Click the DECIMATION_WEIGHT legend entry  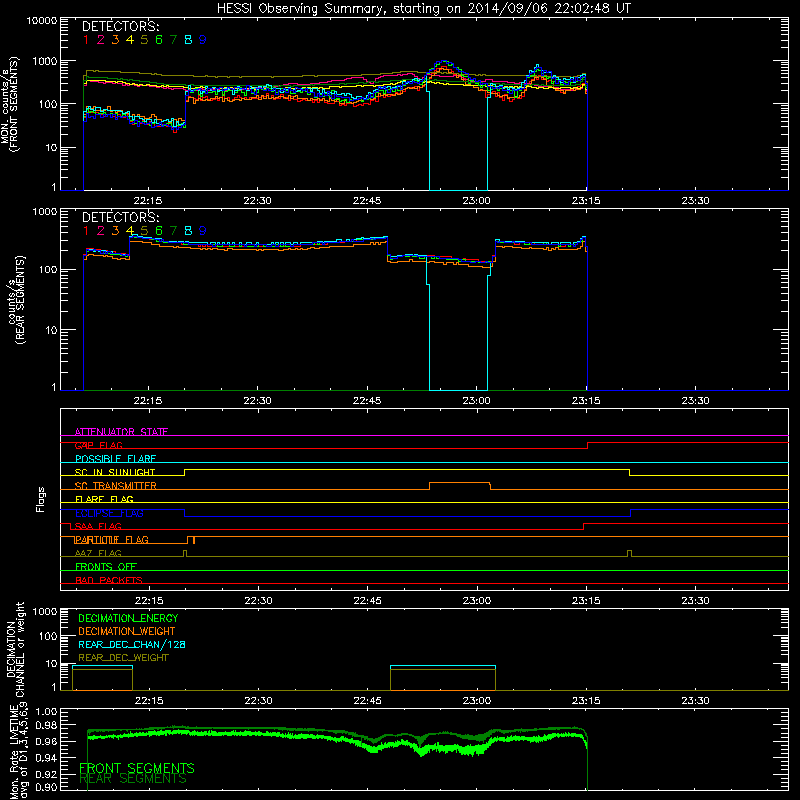(127, 631)
